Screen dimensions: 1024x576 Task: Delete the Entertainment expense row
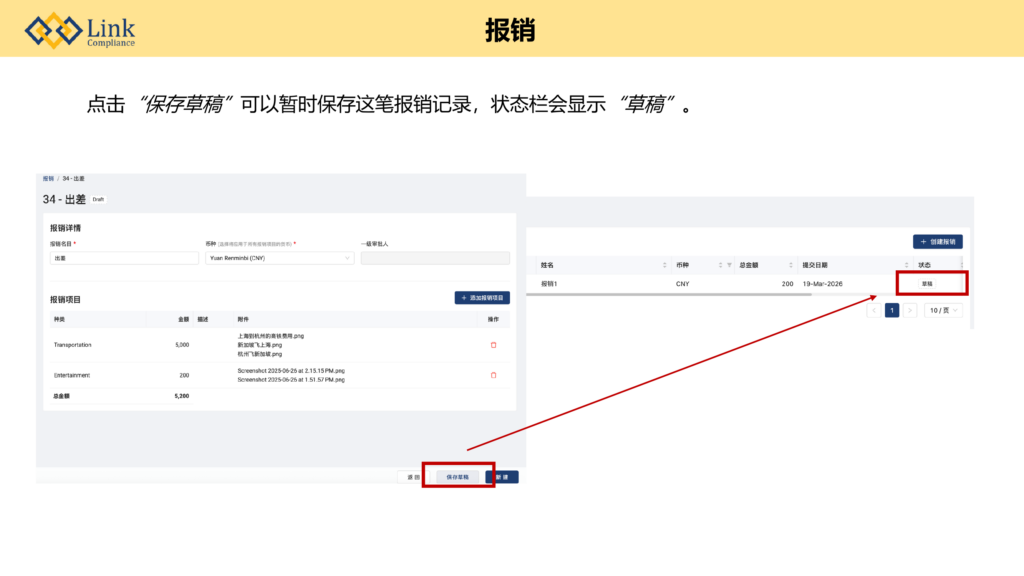click(492, 375)
